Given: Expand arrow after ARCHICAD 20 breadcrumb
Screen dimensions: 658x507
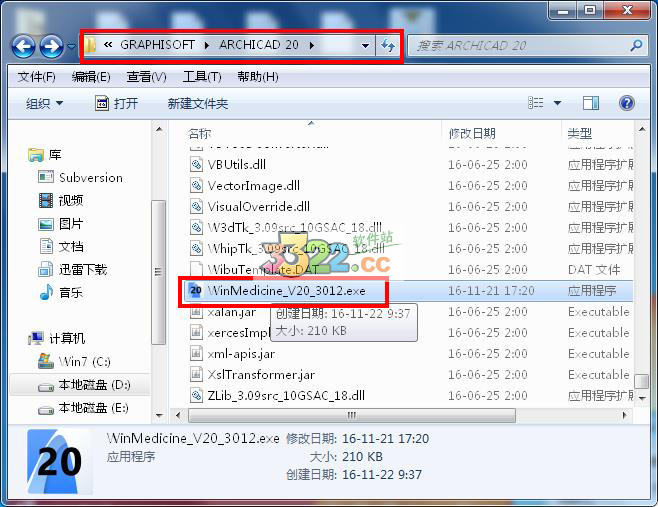Looking at the screenshot, I should tap(311, 45).
